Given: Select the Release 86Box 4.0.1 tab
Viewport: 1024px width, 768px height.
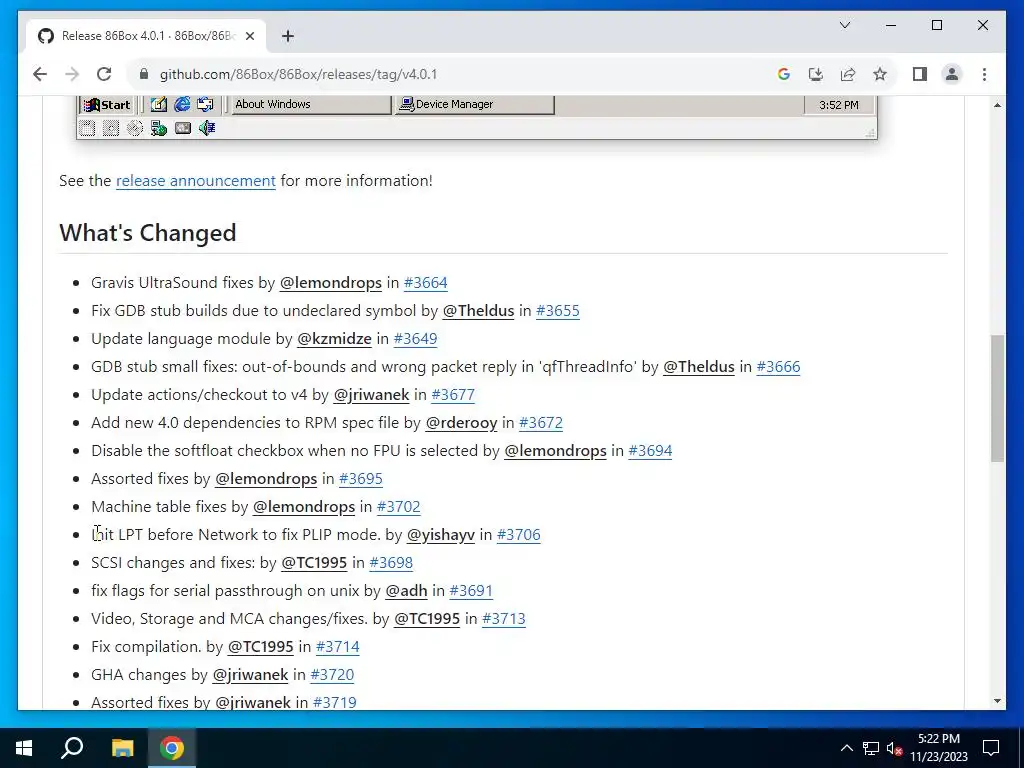Looking at the screenshot, I should (146, 36).
